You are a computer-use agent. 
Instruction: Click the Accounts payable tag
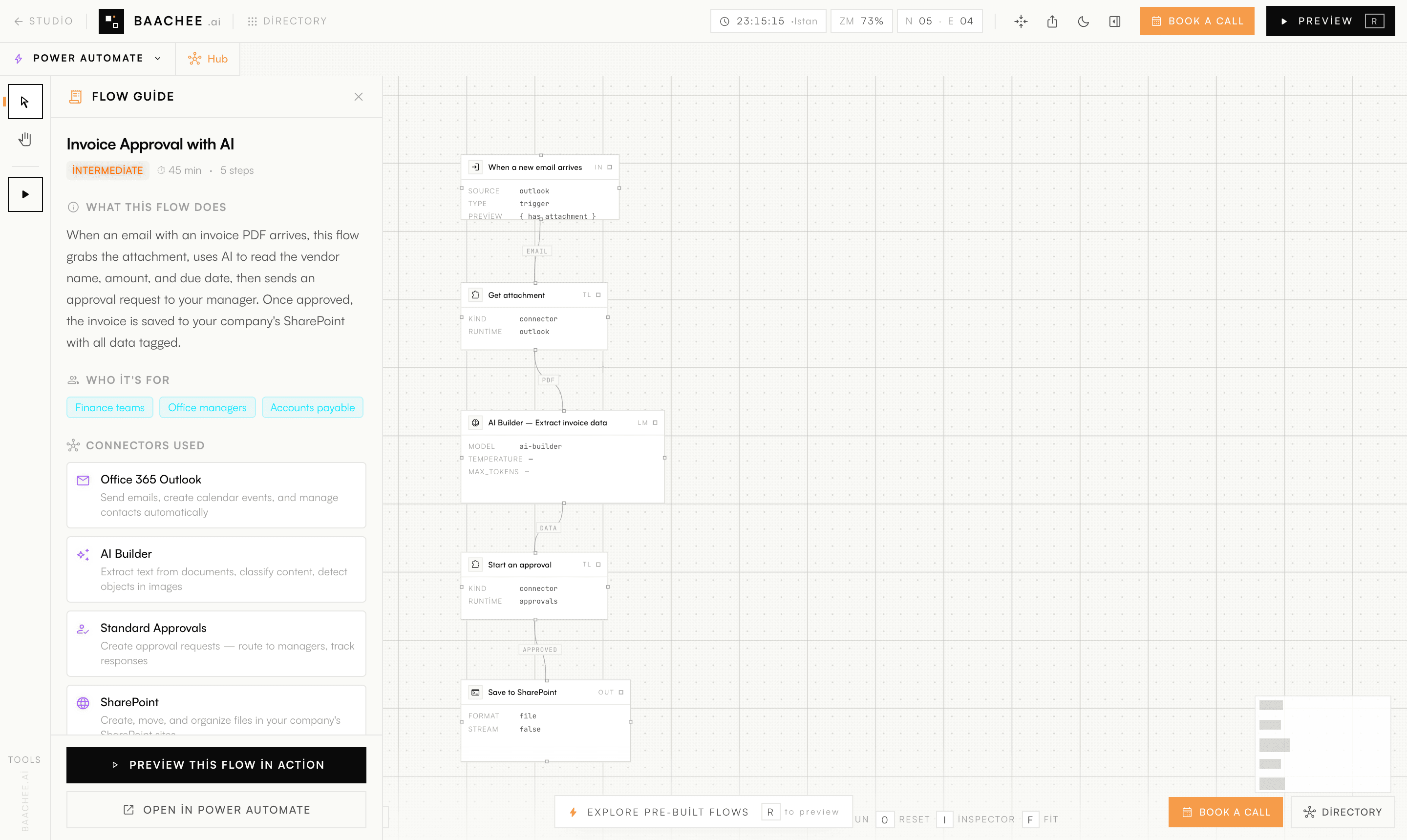[313, 408]
